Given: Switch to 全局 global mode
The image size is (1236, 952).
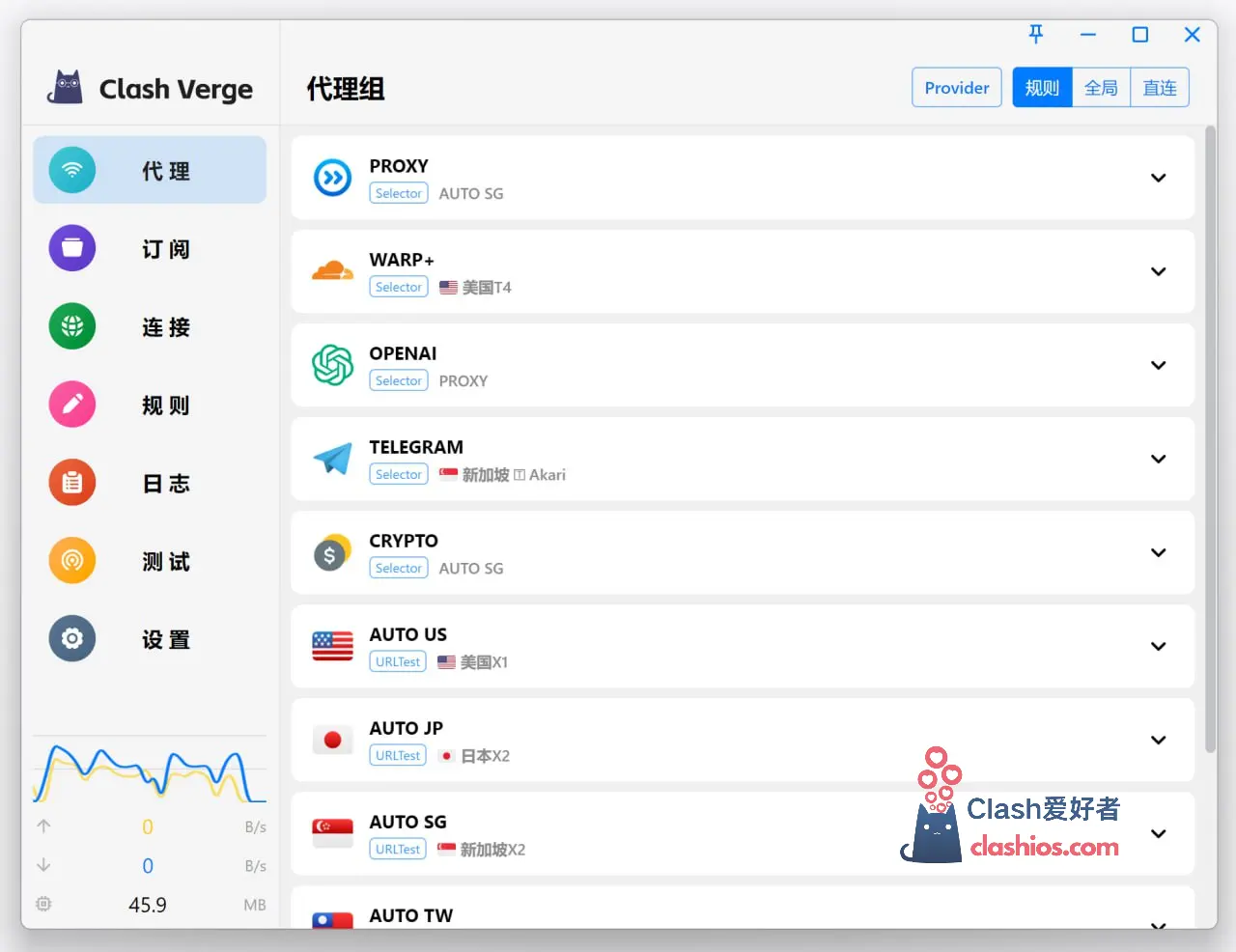Looking at the screenshot, I should pyautogui.click(x=1101, y=88).
